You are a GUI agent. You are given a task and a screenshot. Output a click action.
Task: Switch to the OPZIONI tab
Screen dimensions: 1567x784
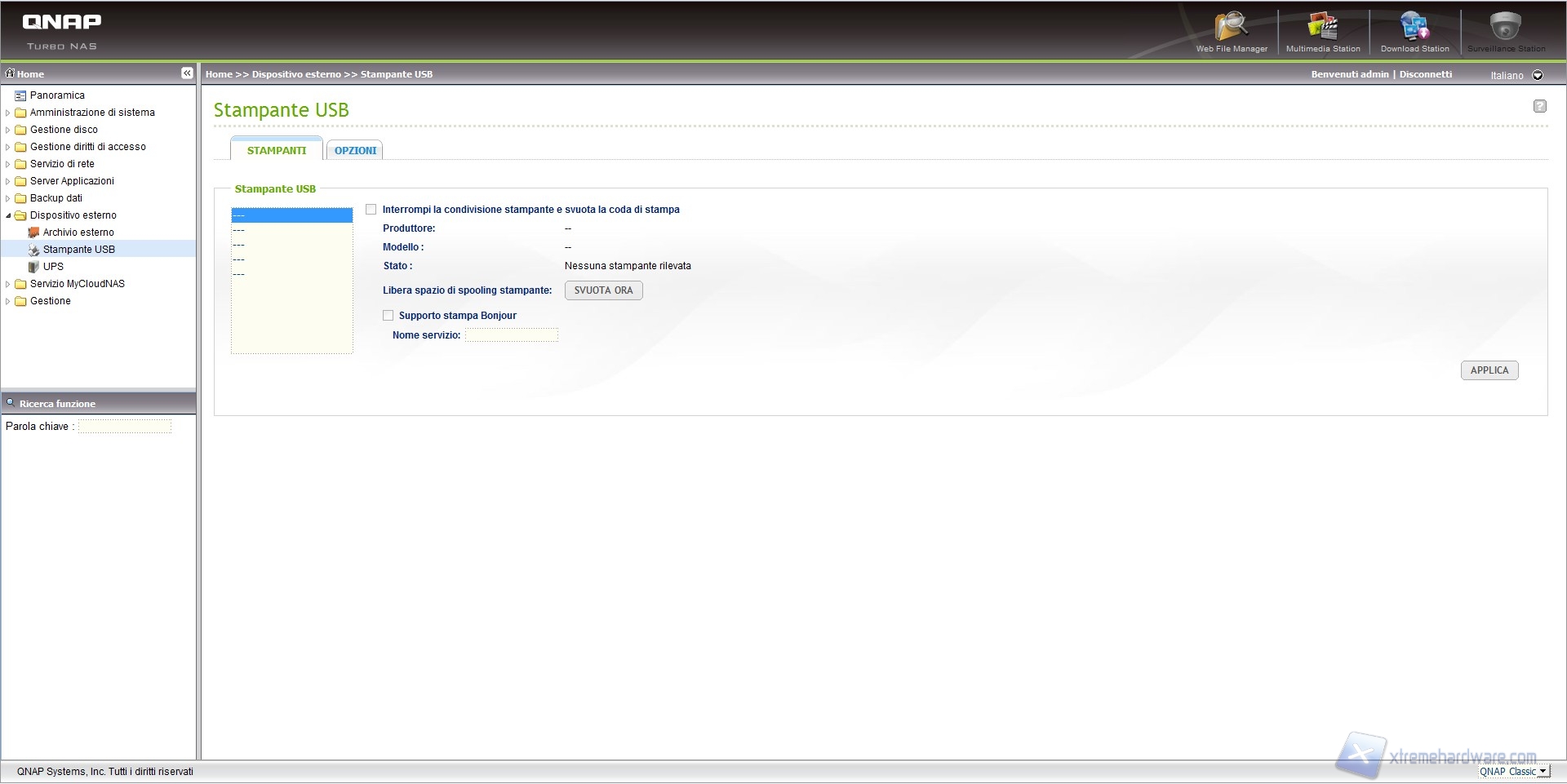point(355,151)
